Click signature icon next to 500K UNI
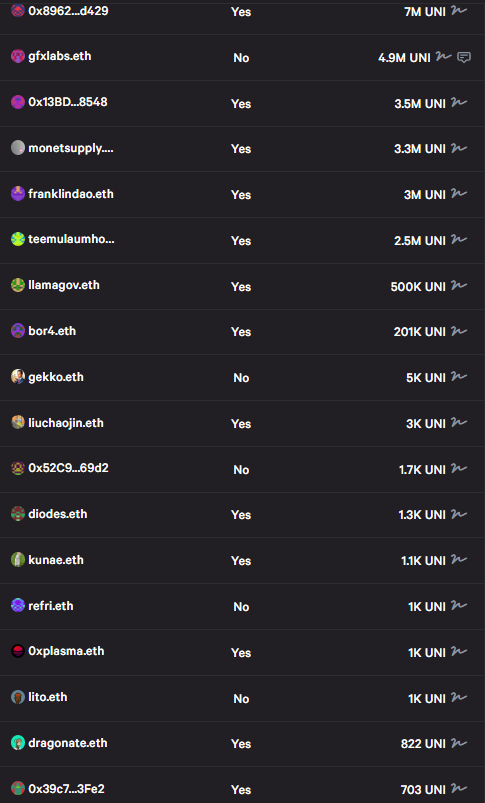The width and height of the screenshot is (485, 803). [x=459, y=285]
